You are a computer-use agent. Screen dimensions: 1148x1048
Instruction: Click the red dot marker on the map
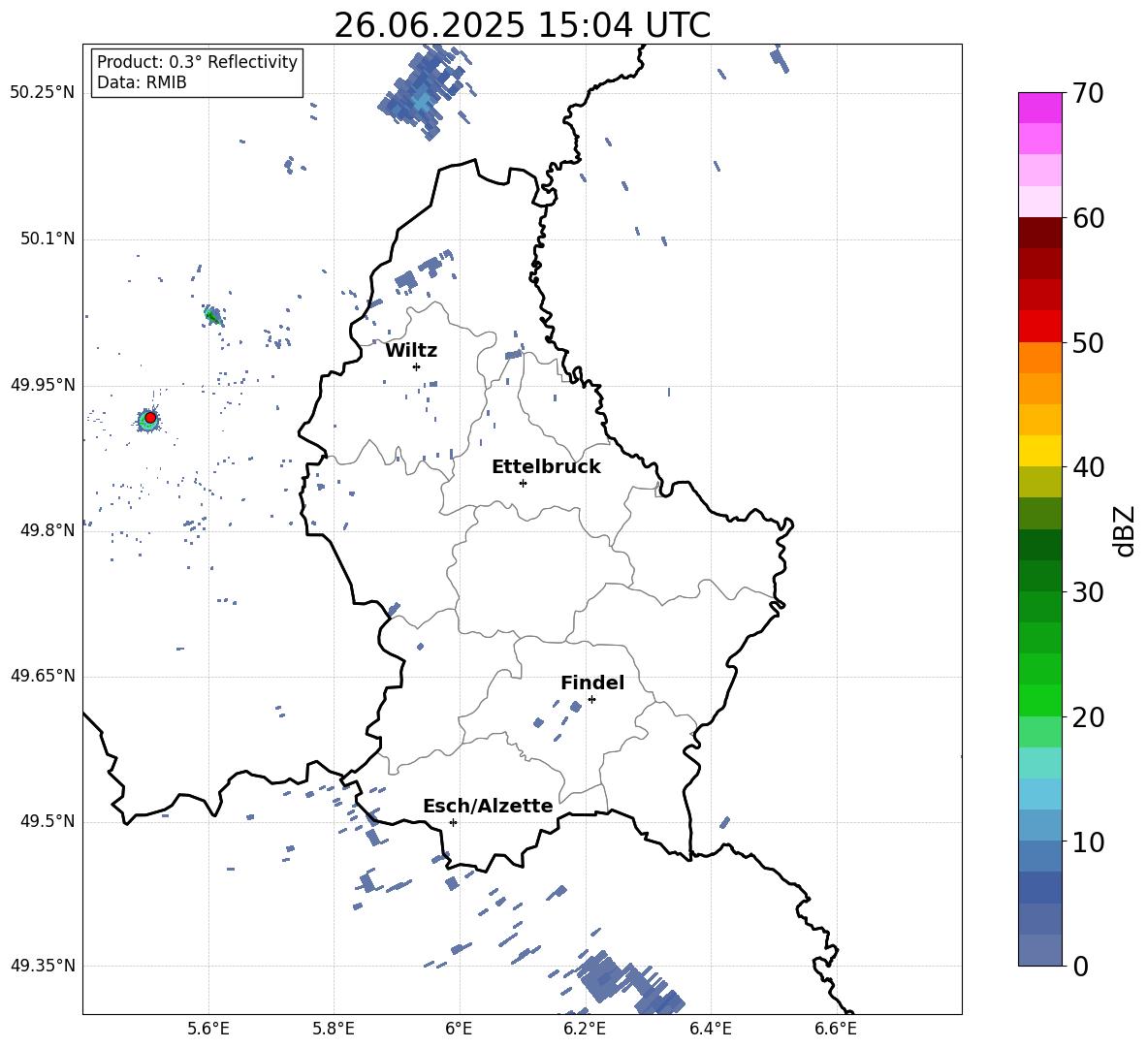coord(150,417)
